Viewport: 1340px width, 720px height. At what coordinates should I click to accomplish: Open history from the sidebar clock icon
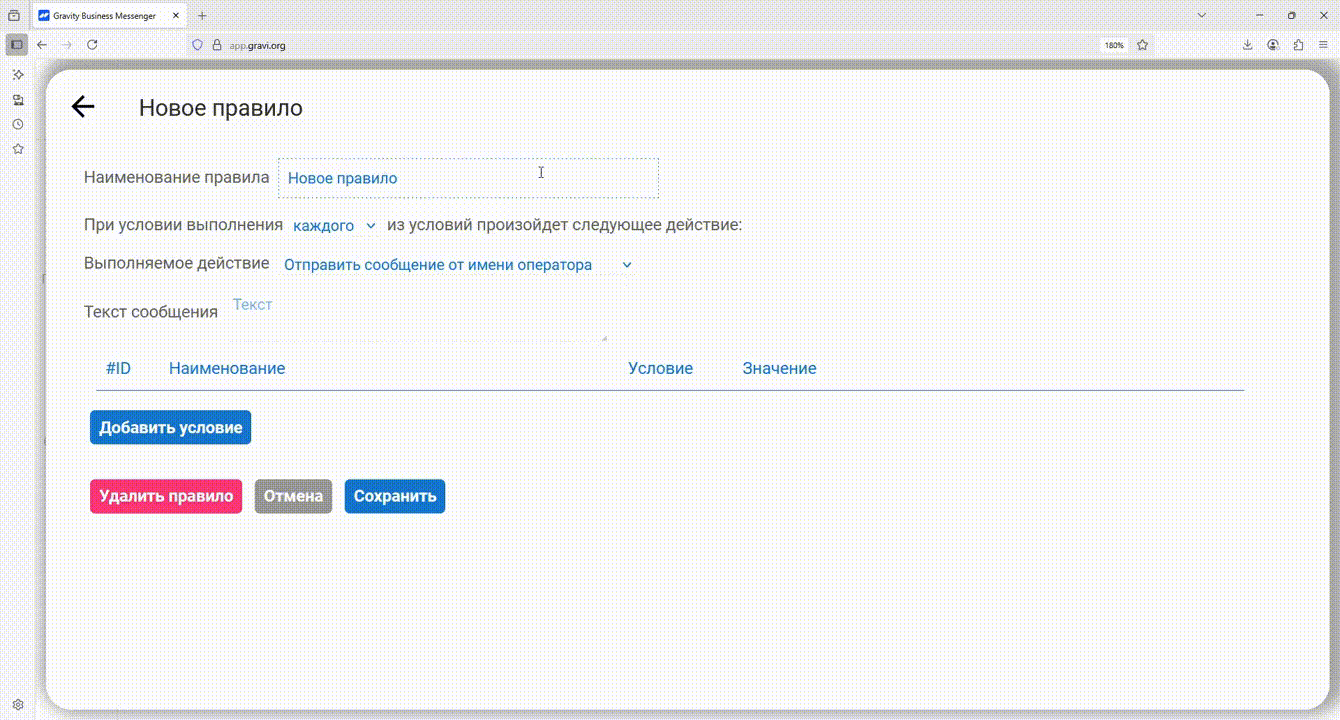[18, 124]
